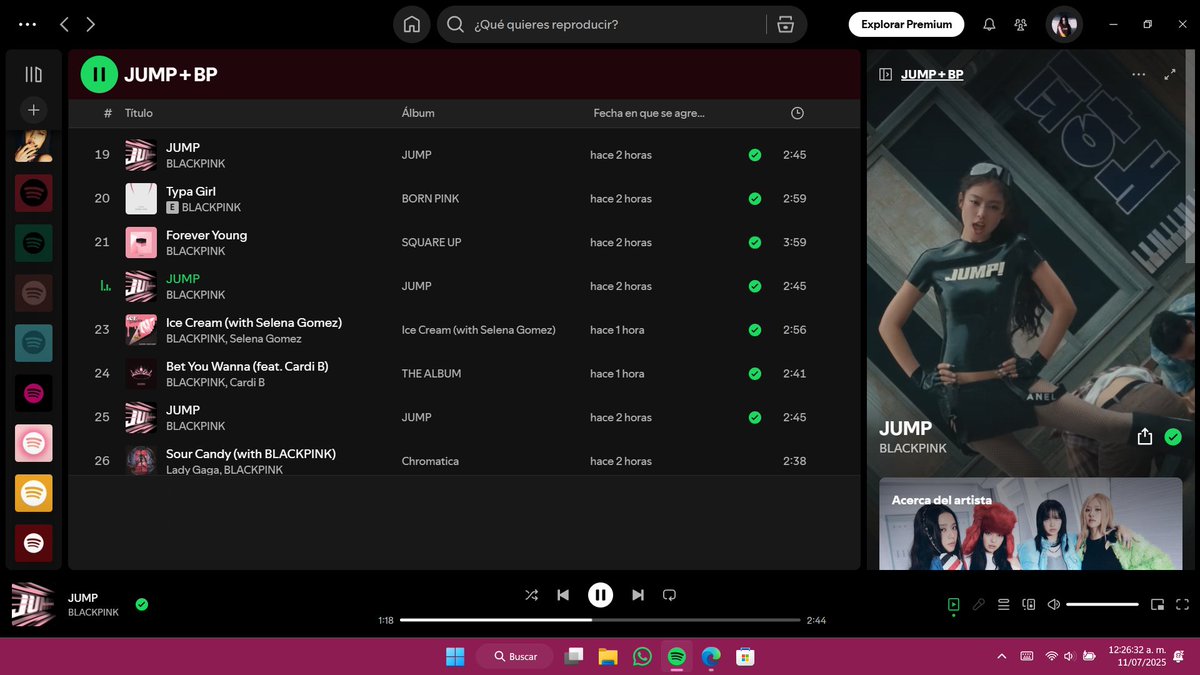Image resolution: width=1200 pixels, height=675 pixels.
Task: Open the light pink playlist in the sidebar
Action: click(x=33, y=443)
